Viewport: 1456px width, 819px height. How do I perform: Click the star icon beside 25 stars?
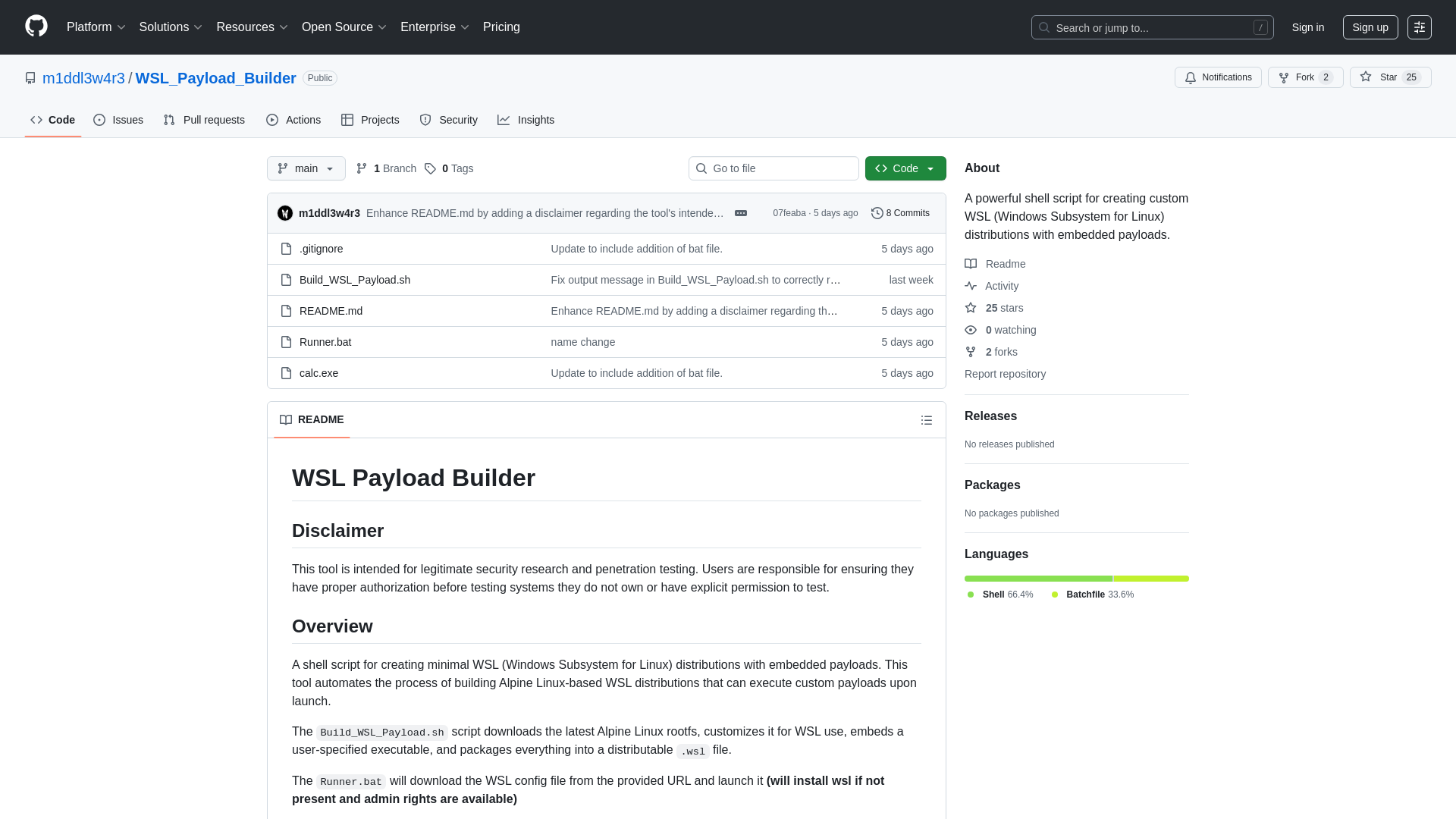971,308
